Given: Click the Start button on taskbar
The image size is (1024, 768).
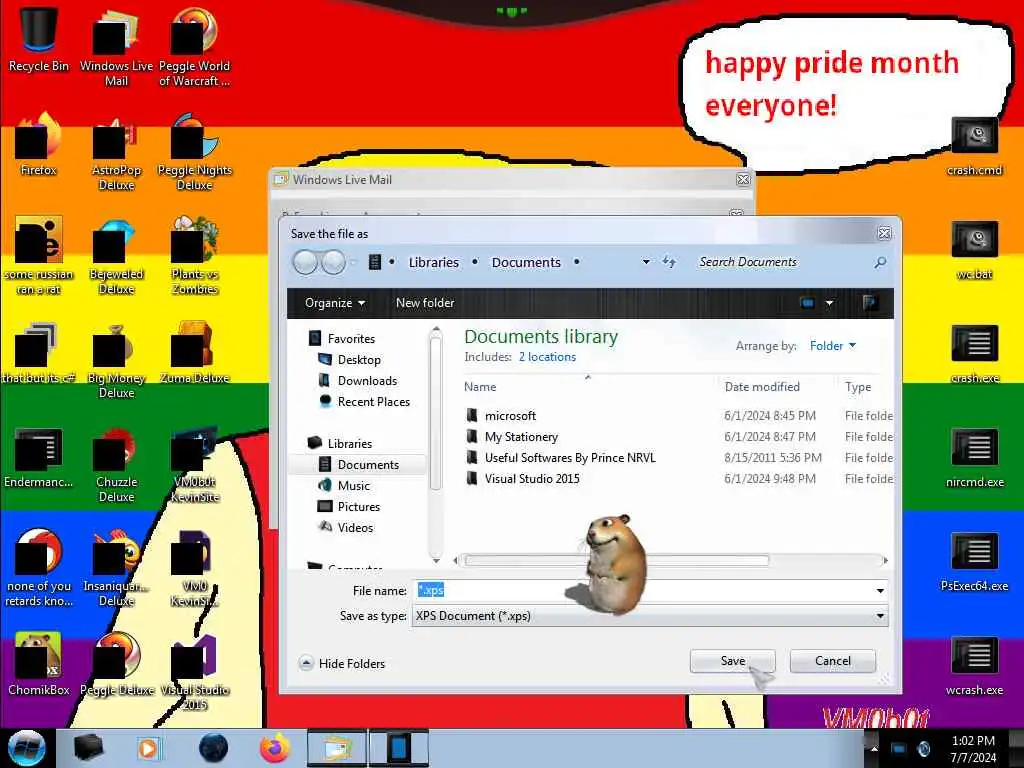Looking at the screenshot, I should coord(27,748).
